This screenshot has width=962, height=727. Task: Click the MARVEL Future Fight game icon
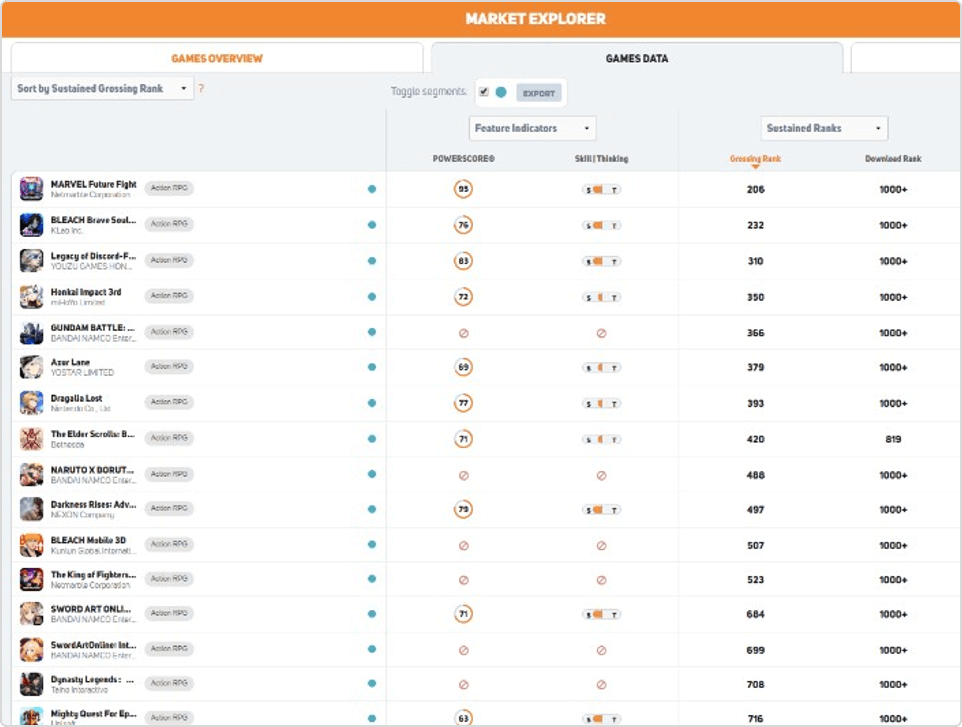[x=32, y=189]
